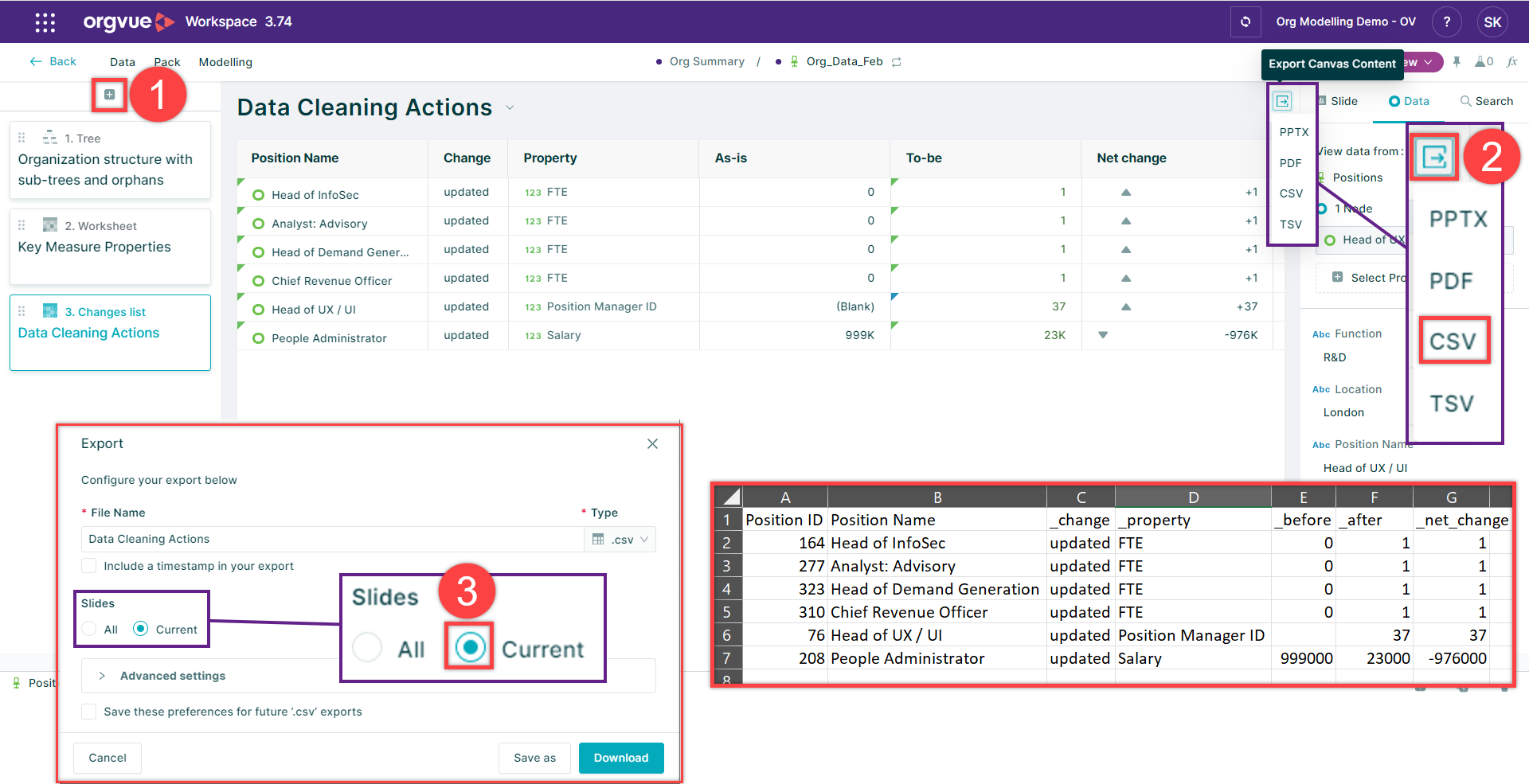Screen dimensions: 1529x784
Task: Switch to the Pack tab
Action: [167, 62]
